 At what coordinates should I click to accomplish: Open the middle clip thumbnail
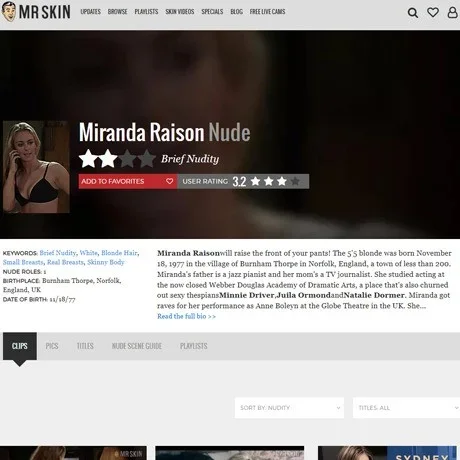230,453
